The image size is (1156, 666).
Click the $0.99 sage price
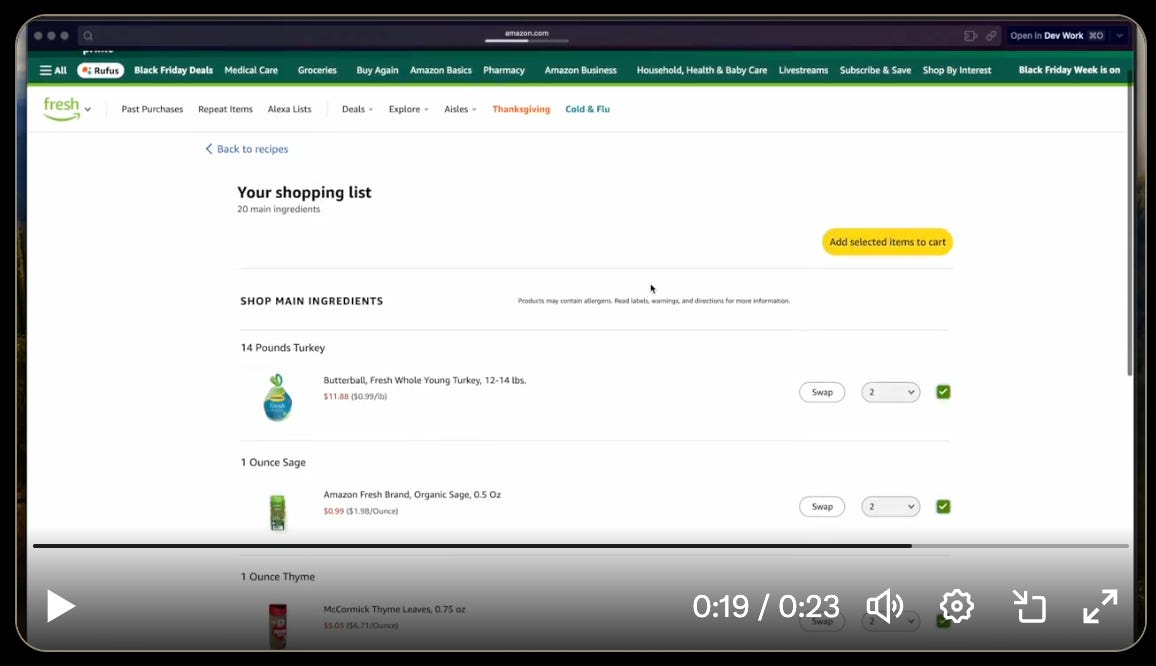tap(333, 511)
